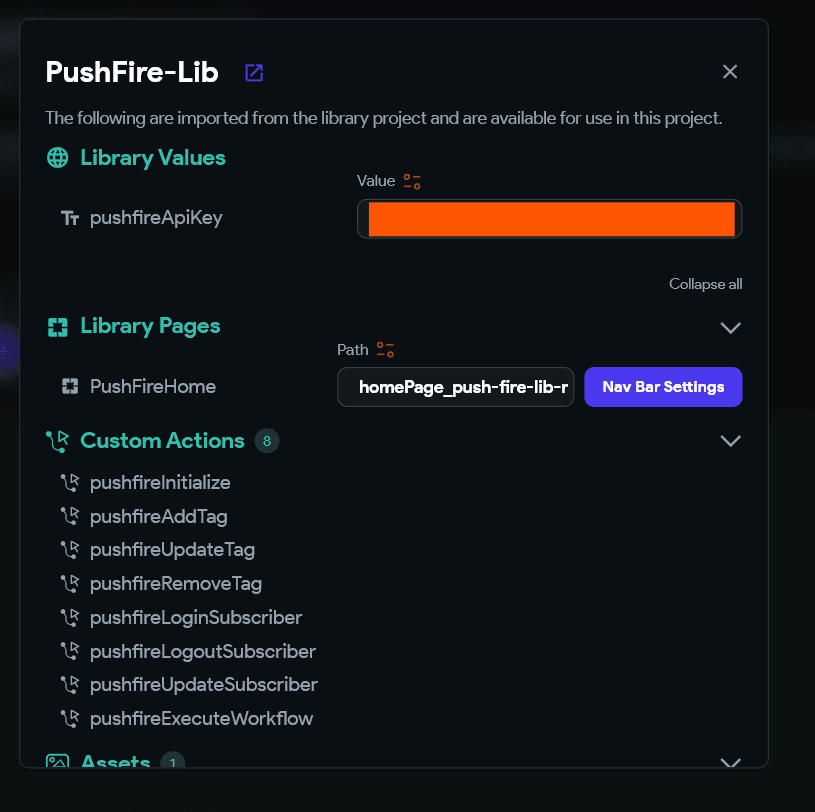
Task: Click the Library Pages section icon
Action: (58, 327)
